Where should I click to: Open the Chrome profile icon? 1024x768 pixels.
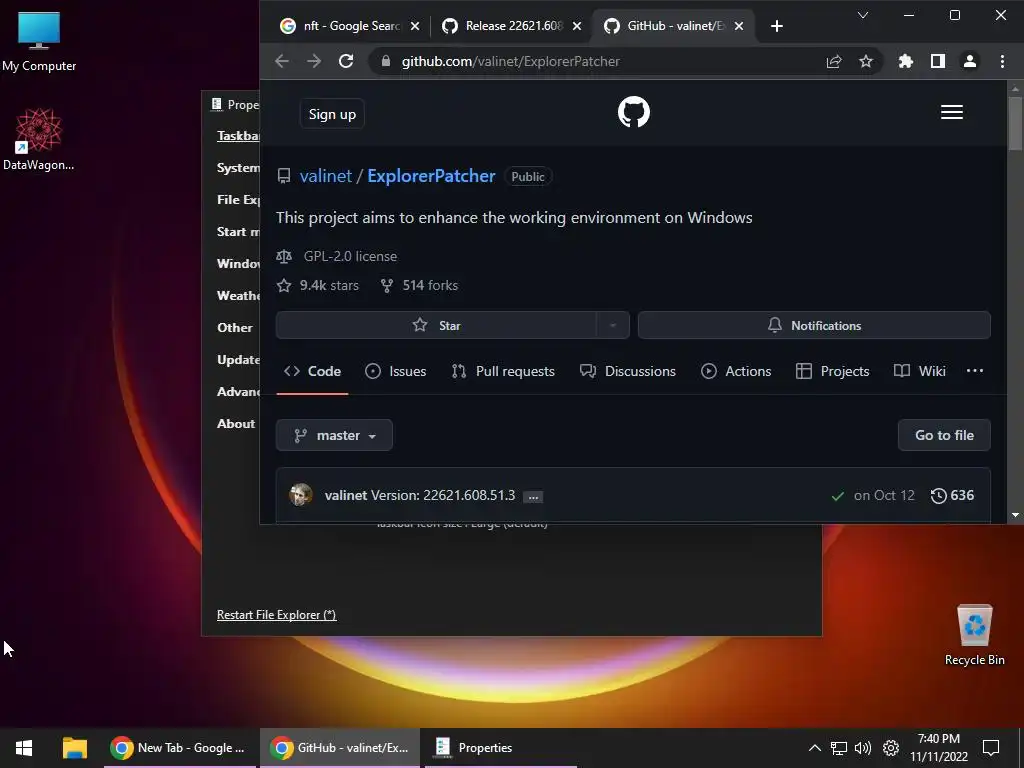pyautogui.click(x=970, y=61)
